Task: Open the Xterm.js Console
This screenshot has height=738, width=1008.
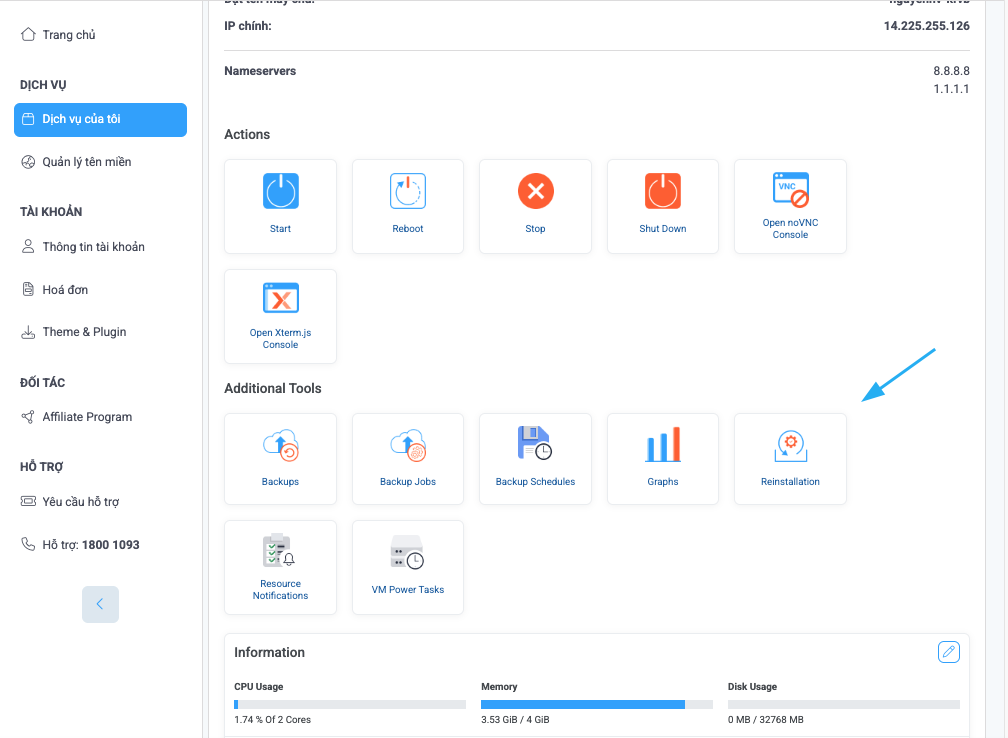Action: coord(280,298)
